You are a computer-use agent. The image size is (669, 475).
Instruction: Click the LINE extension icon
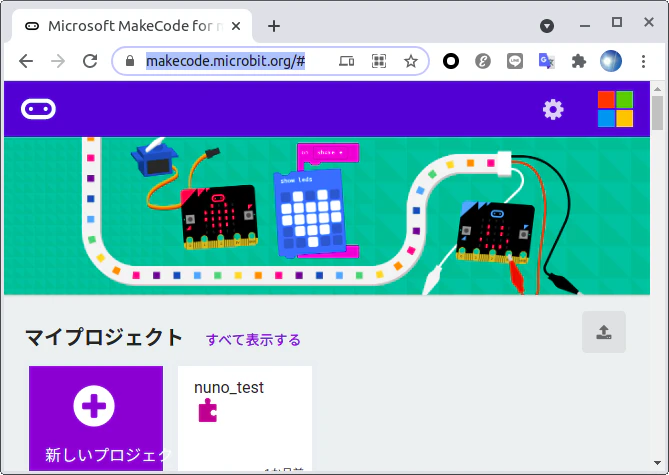515,61
